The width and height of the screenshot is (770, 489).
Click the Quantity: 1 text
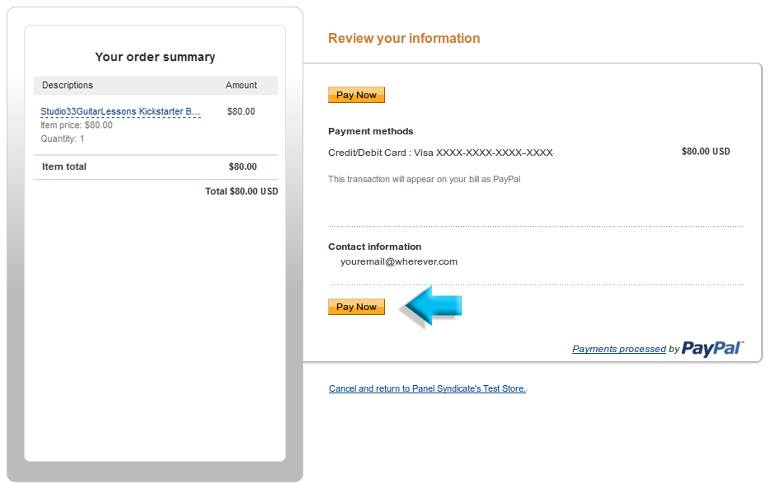[62, 139]
